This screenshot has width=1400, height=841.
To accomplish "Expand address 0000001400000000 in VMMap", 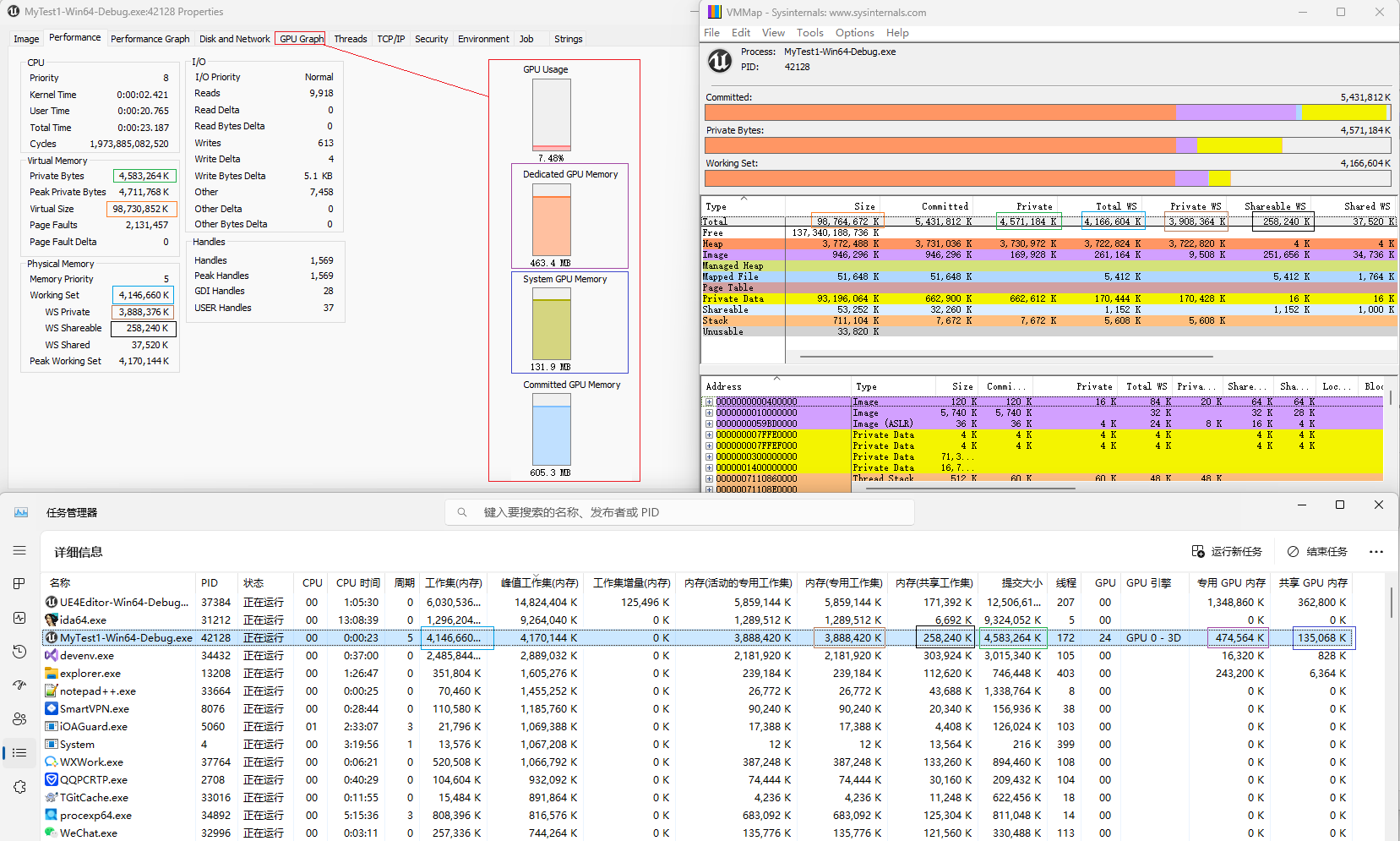I will click(x=710, y=467).
